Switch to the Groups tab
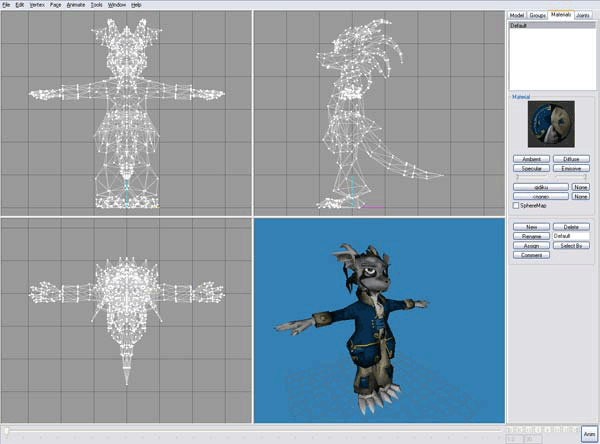Viewport: 600px width, 444px height. click(x=537, y=15)
